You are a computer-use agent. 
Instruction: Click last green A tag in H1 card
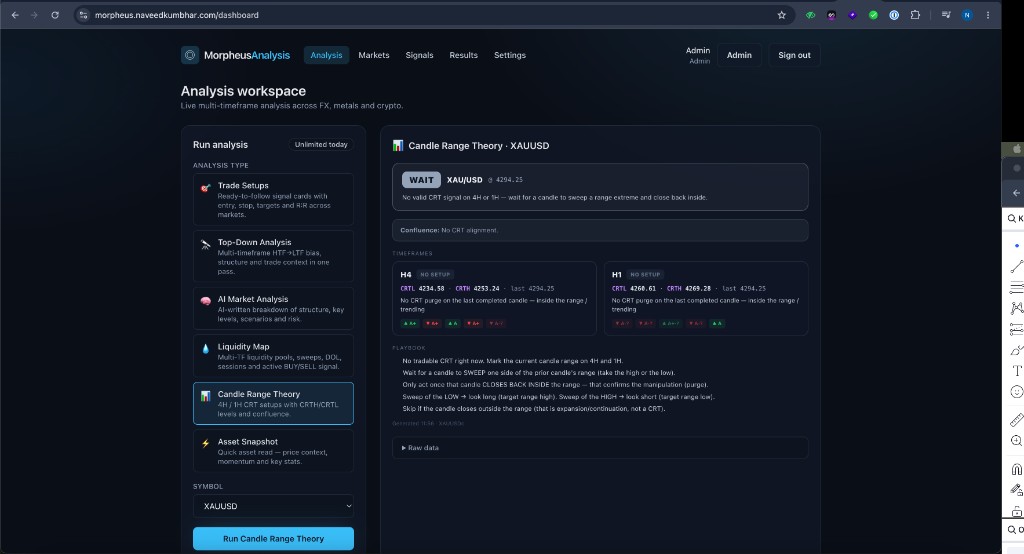(x=717, y=323)
